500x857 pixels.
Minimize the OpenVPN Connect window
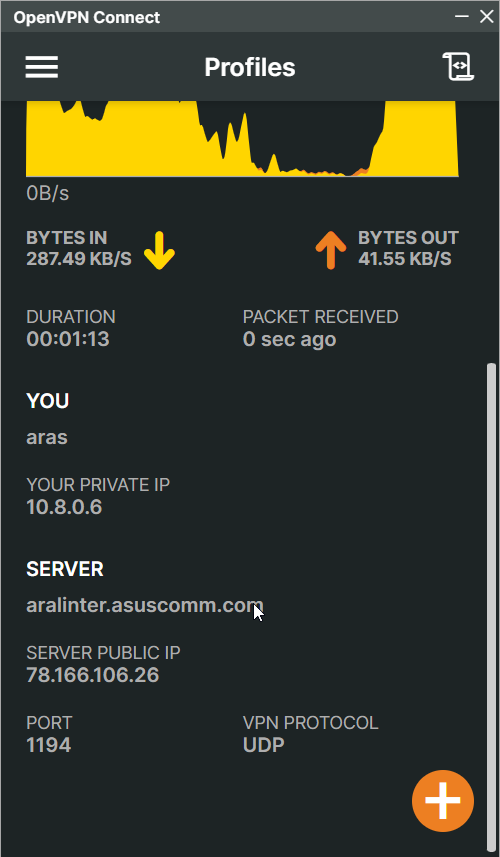(x=462, y=16)
